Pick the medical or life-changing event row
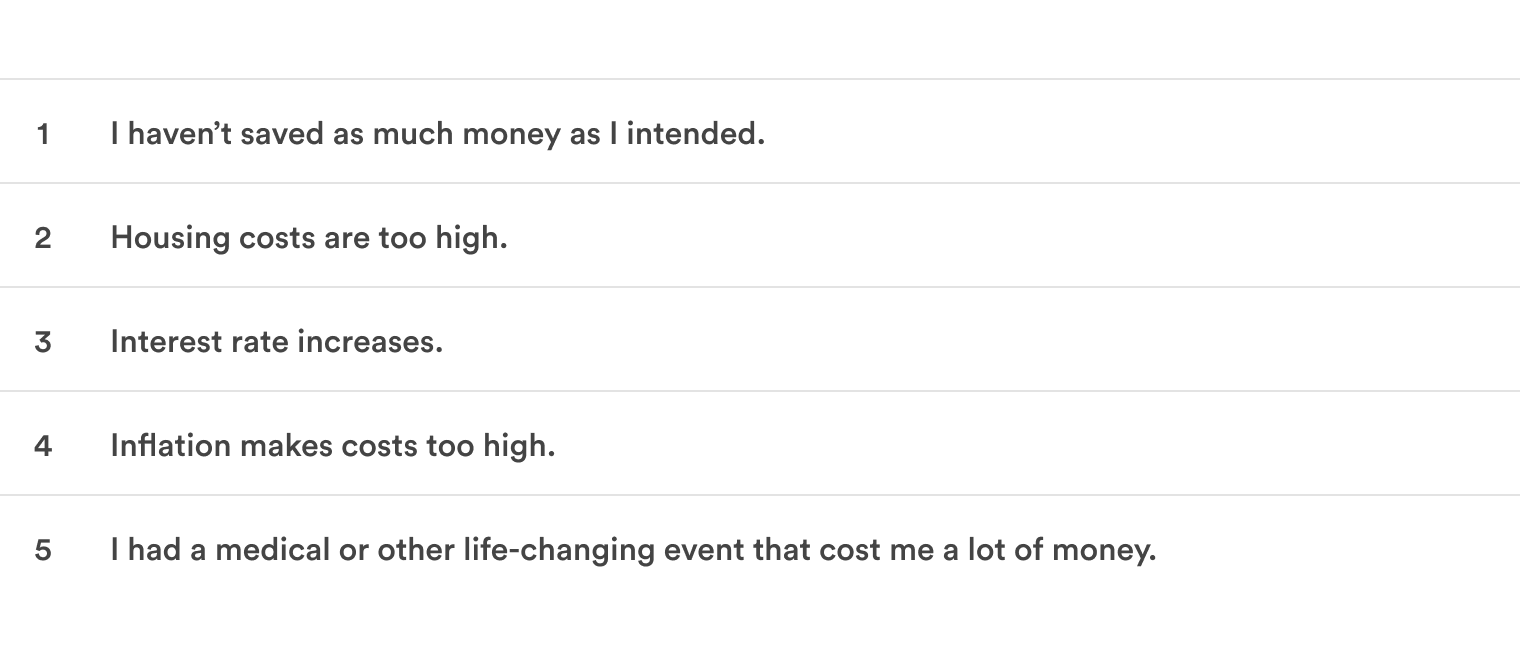1520x648 pixels. coord(760,548)
